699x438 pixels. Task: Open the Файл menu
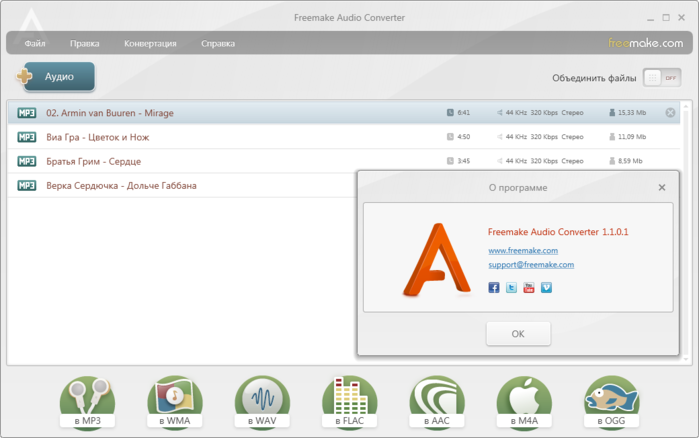(x=35, y=43)
